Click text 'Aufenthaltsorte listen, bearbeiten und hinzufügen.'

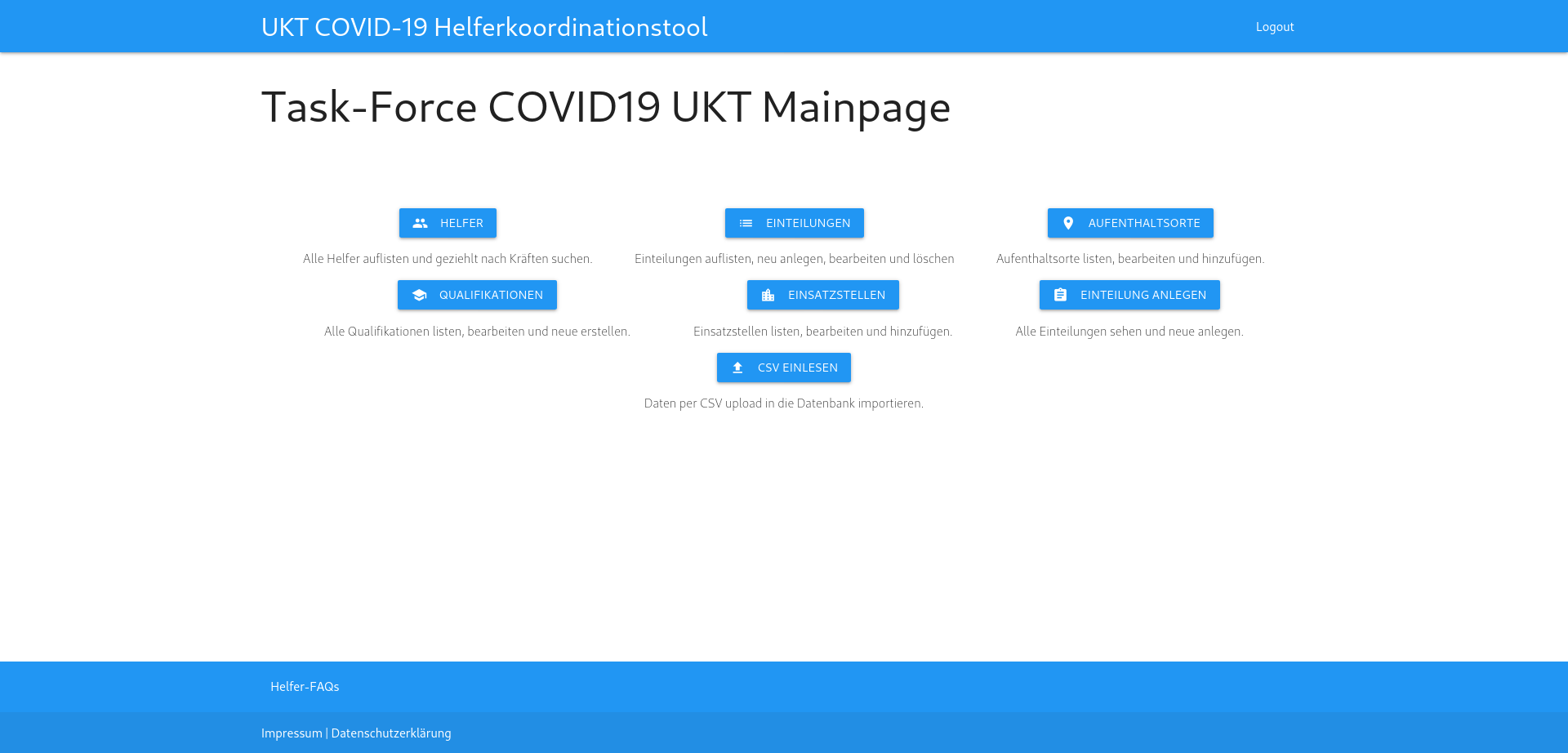tap(1130, 259)
